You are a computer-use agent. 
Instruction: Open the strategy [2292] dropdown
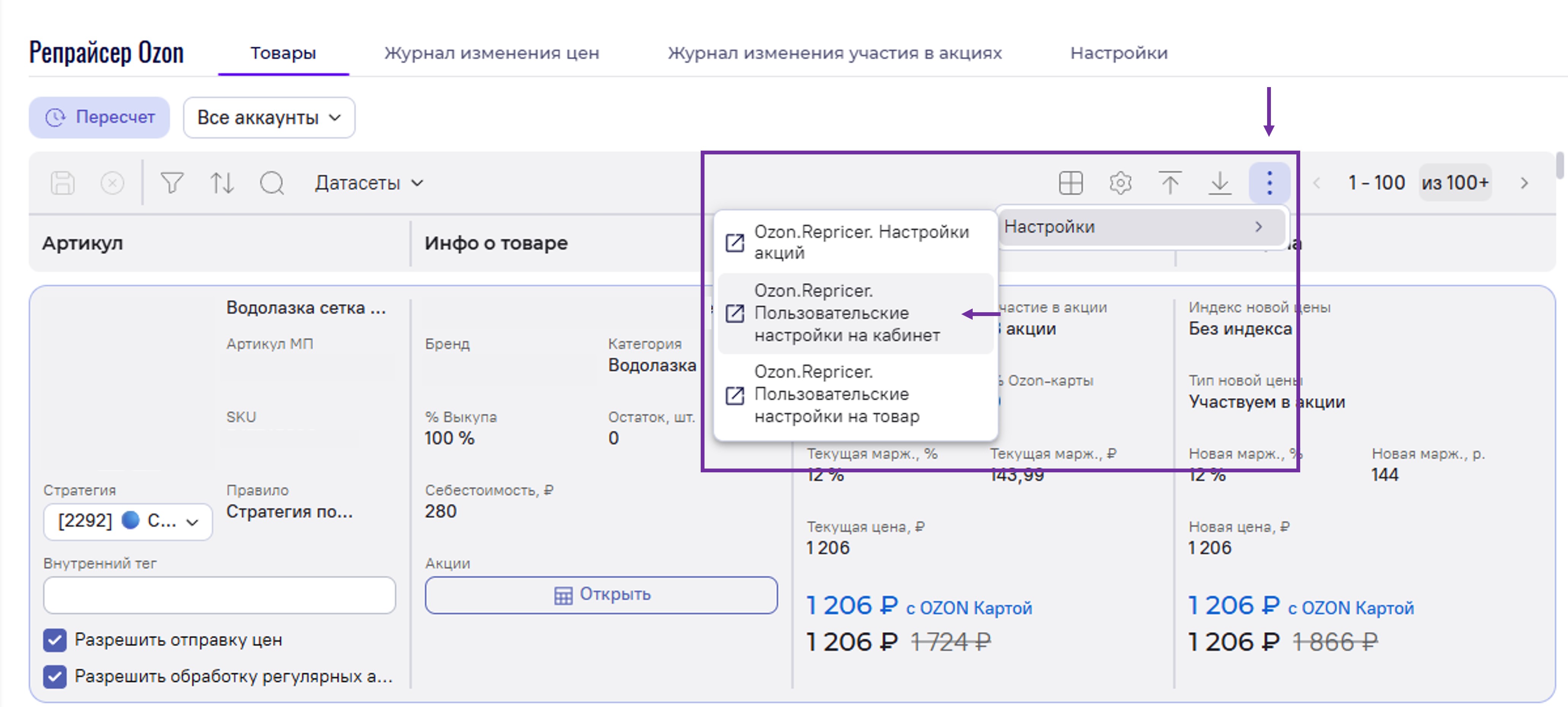128,521
